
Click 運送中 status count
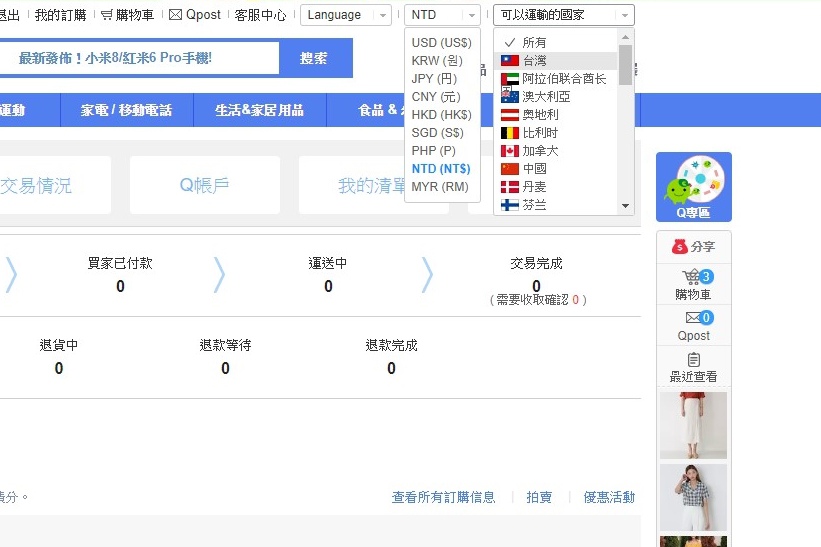[x=328, y=286]
